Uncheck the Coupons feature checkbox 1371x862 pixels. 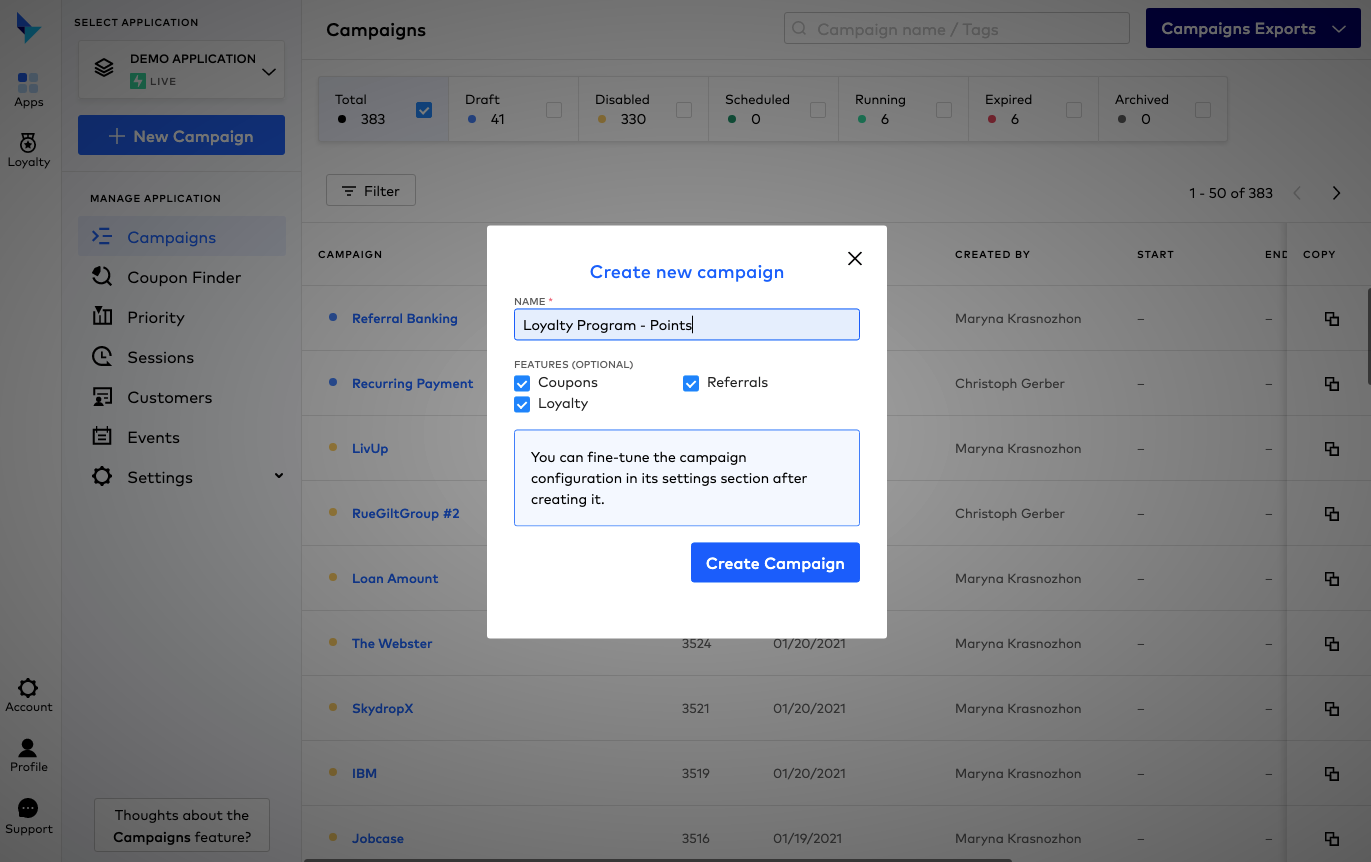coord(522,383)
